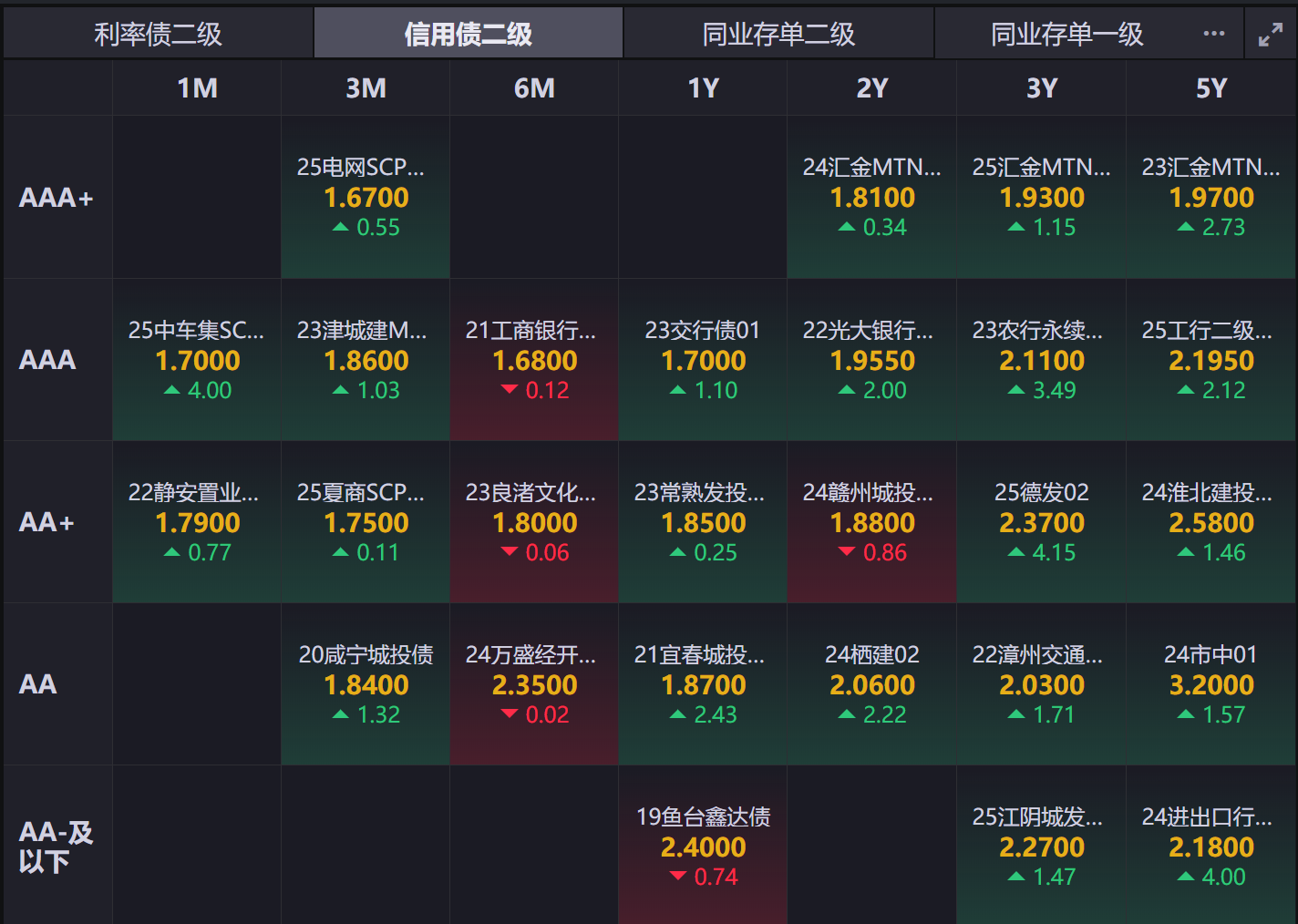Open bond 25德发02 at 2.3700
The width and height of the screenshot is (1298, 924).
1042,522
